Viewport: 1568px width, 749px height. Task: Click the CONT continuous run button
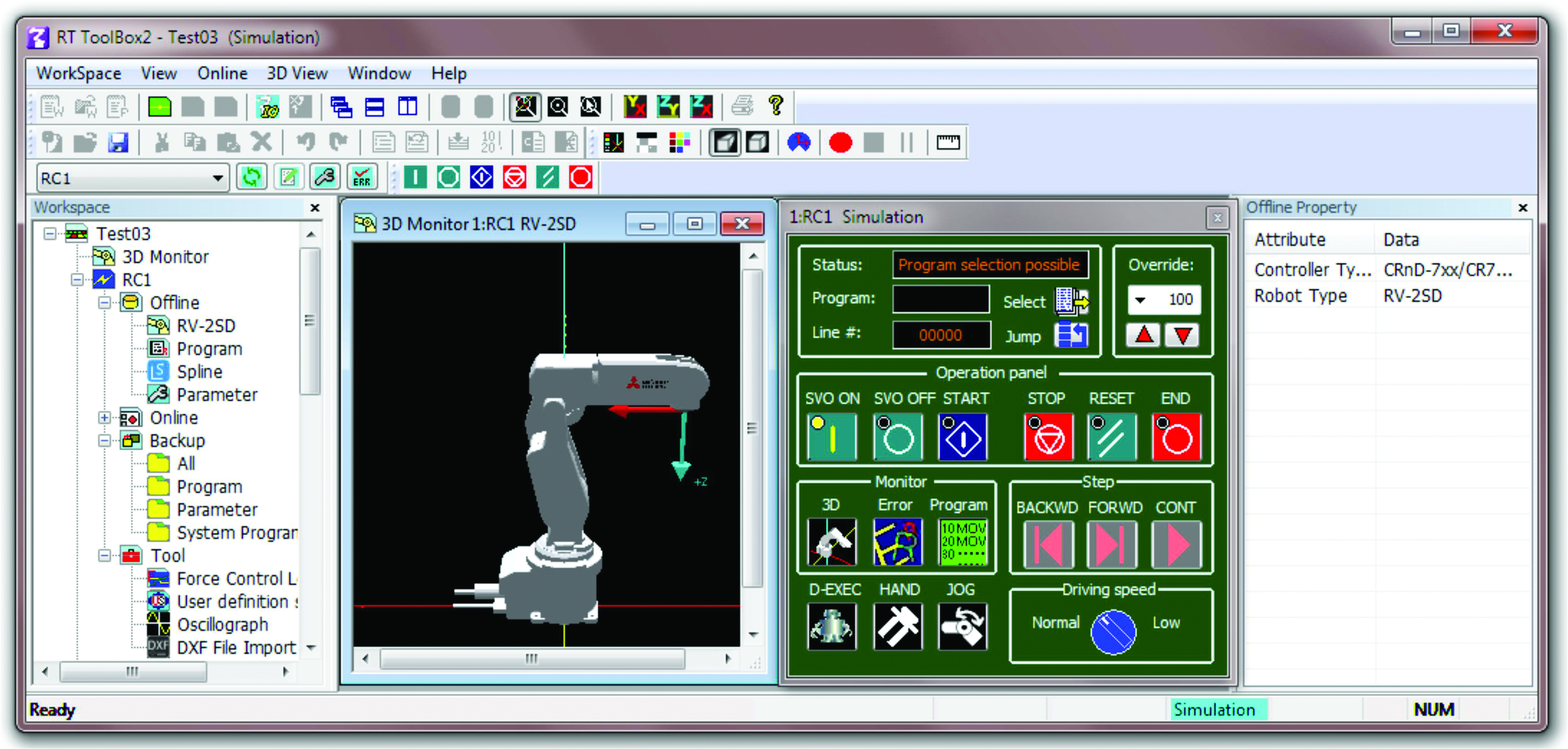(x=1177, y=544)
